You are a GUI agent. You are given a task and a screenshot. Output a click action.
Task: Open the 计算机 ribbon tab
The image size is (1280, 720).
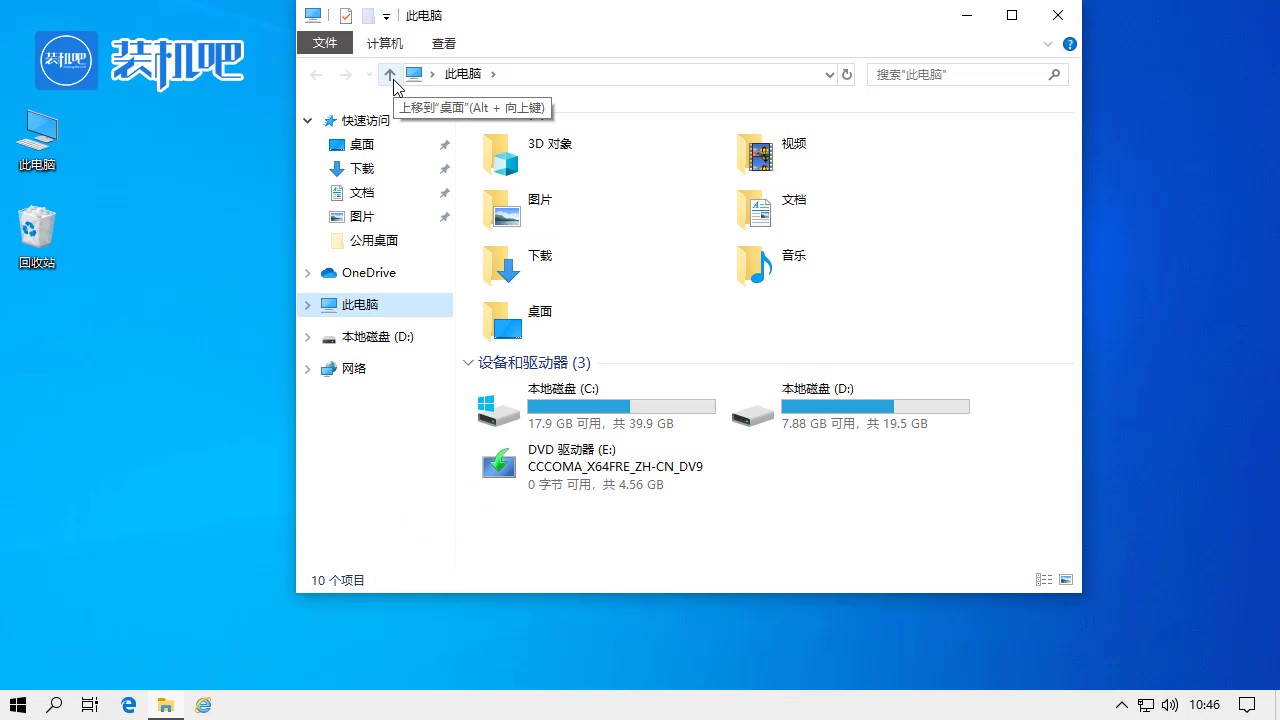coord(384,43)
